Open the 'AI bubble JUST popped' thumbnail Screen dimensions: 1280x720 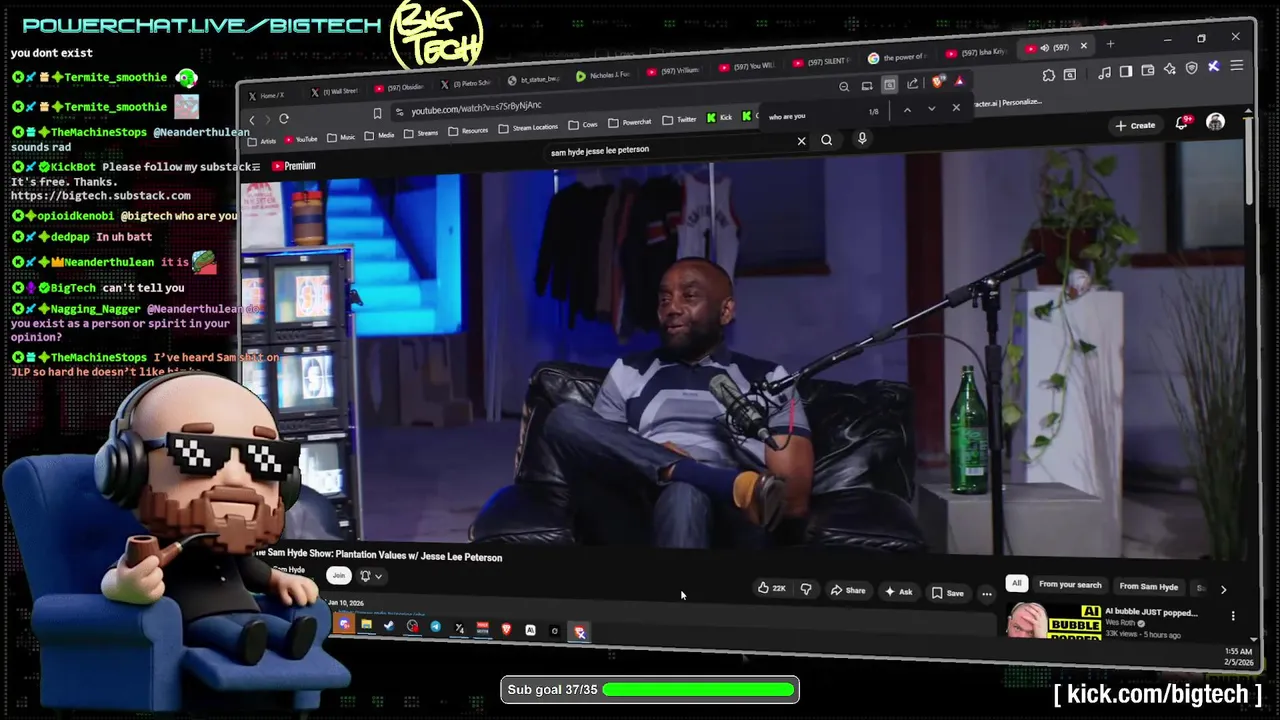click(1052, 620)
